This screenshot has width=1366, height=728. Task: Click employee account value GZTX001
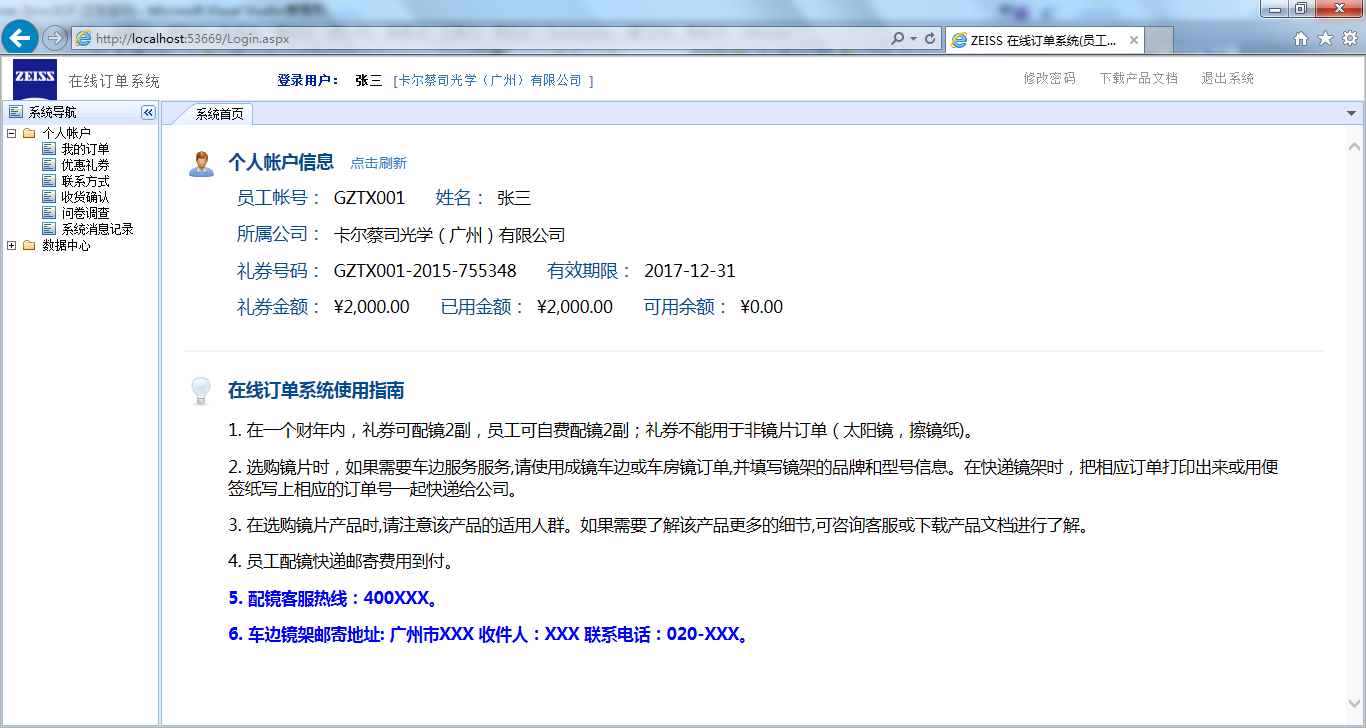tap(369, 198)
